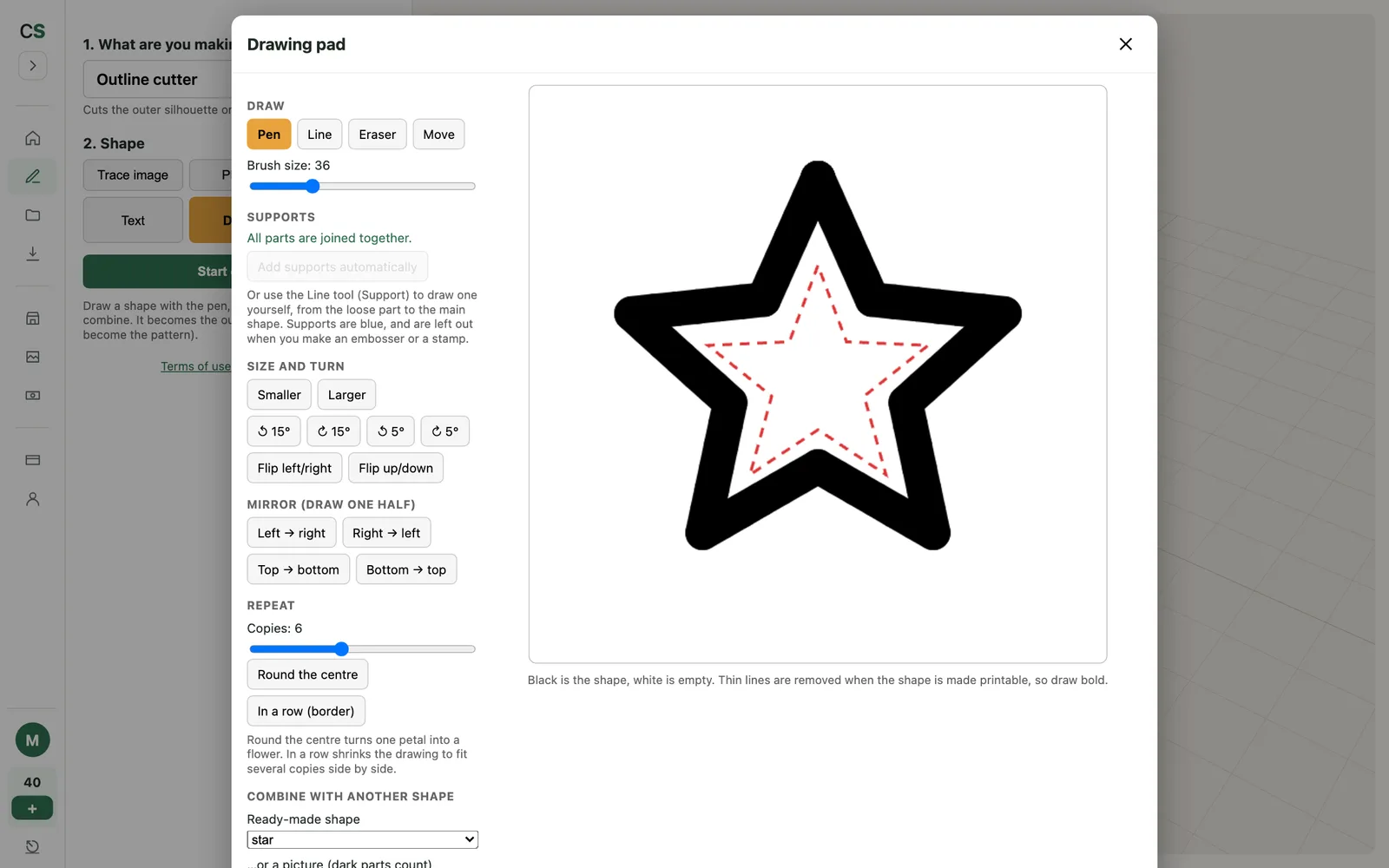Adjust the Brush size slider
1389x868 pixels.
coord(362,186)
